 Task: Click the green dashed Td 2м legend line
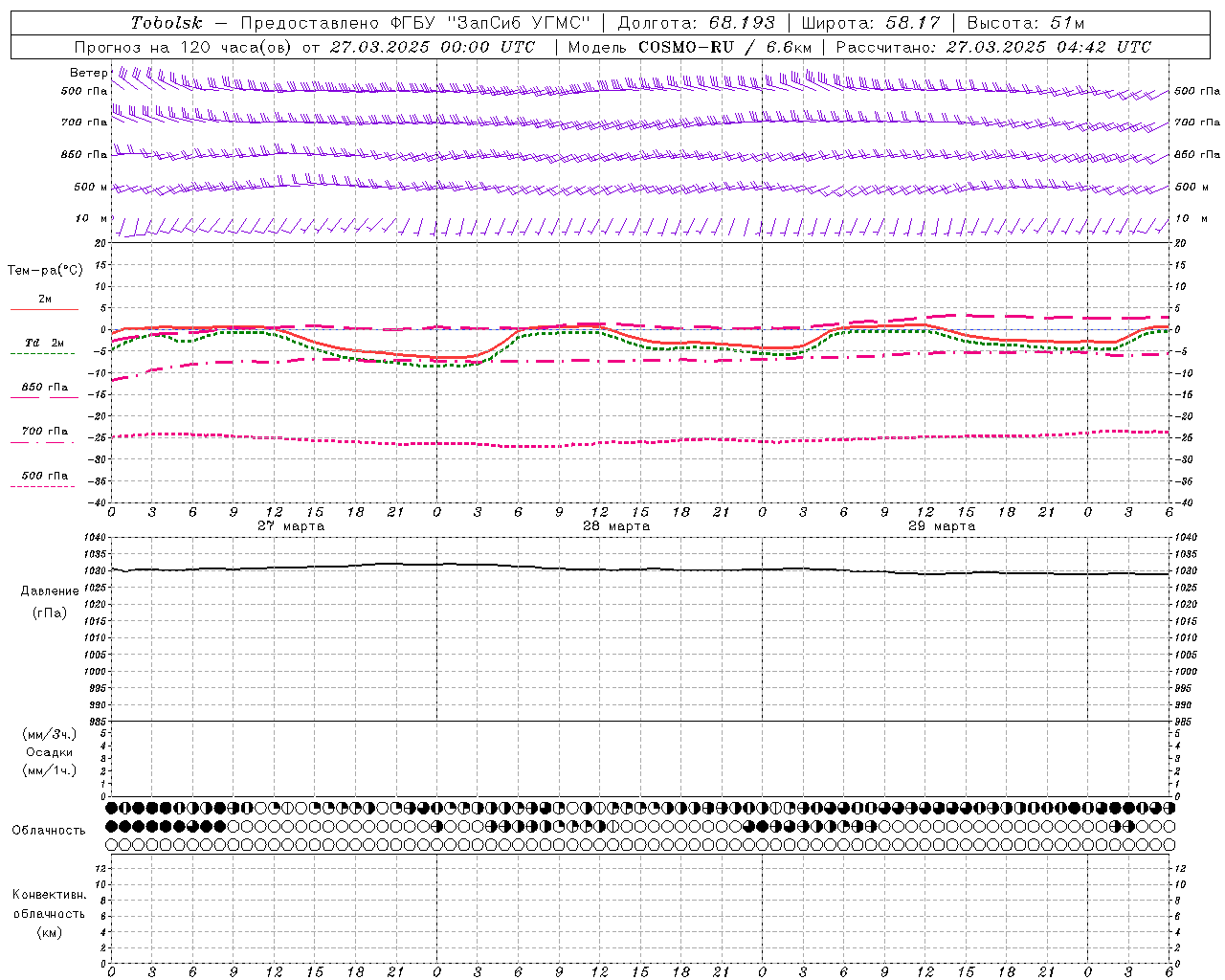42,353
